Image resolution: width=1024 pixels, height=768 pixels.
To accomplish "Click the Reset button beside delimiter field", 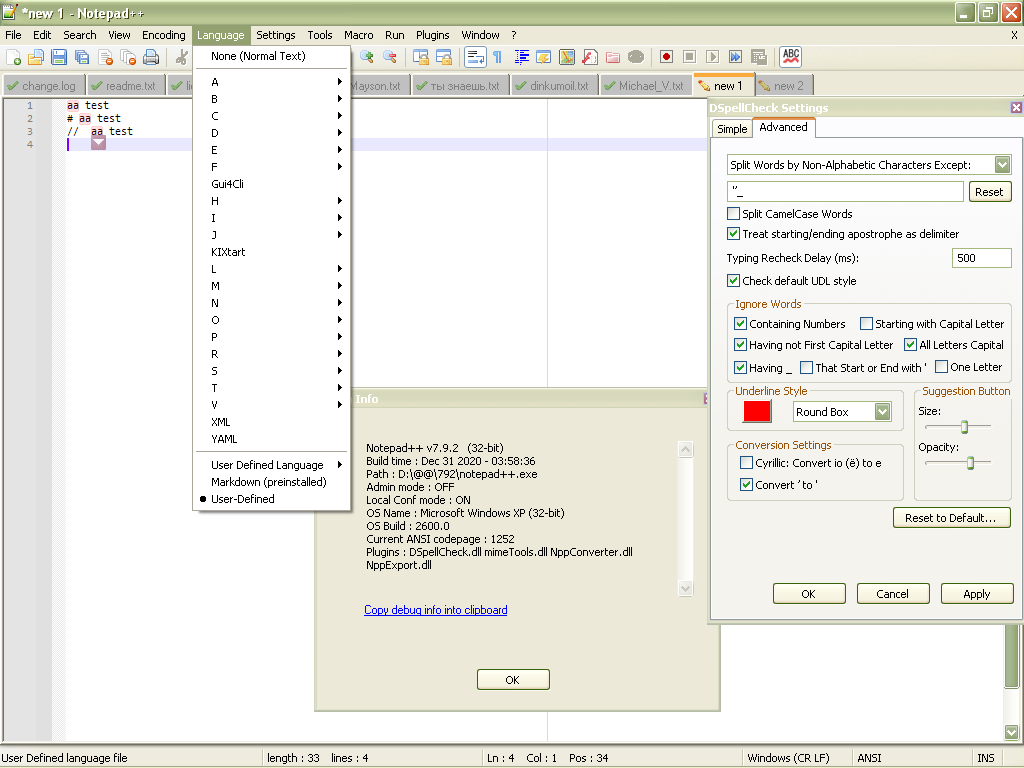I will (989, 192).
